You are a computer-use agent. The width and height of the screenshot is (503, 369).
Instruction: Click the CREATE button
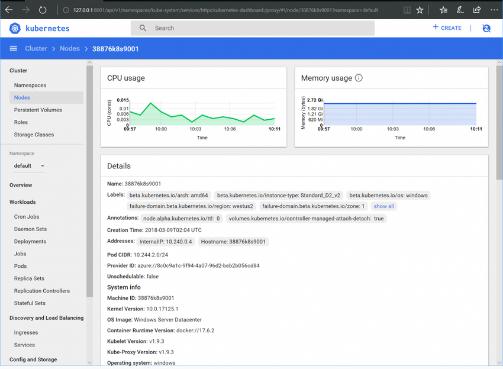click(447, 28)
